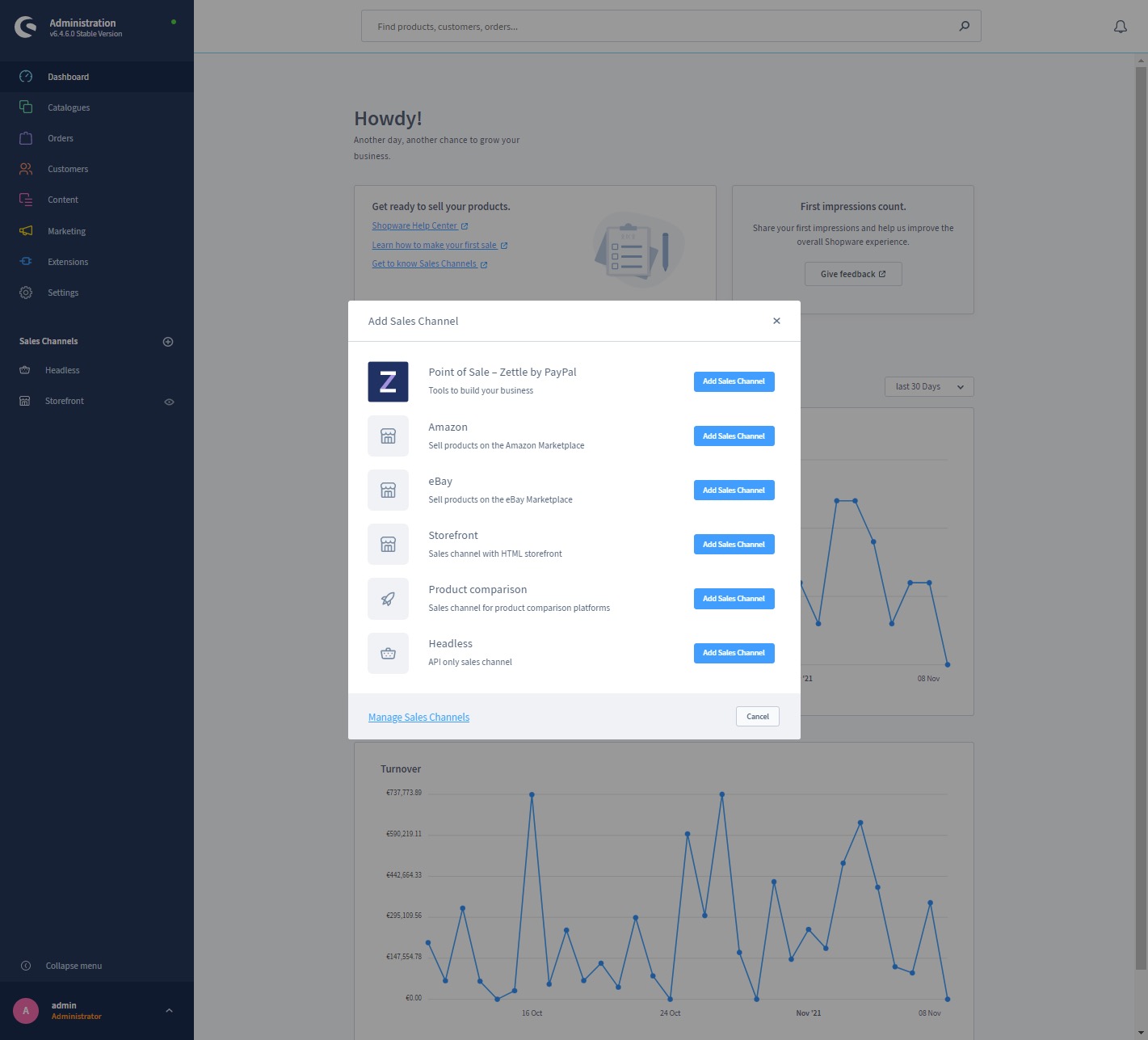Click the Marketing megaphone icon
Screen dimensions: 1148x1040
click(x=26, y=231)
